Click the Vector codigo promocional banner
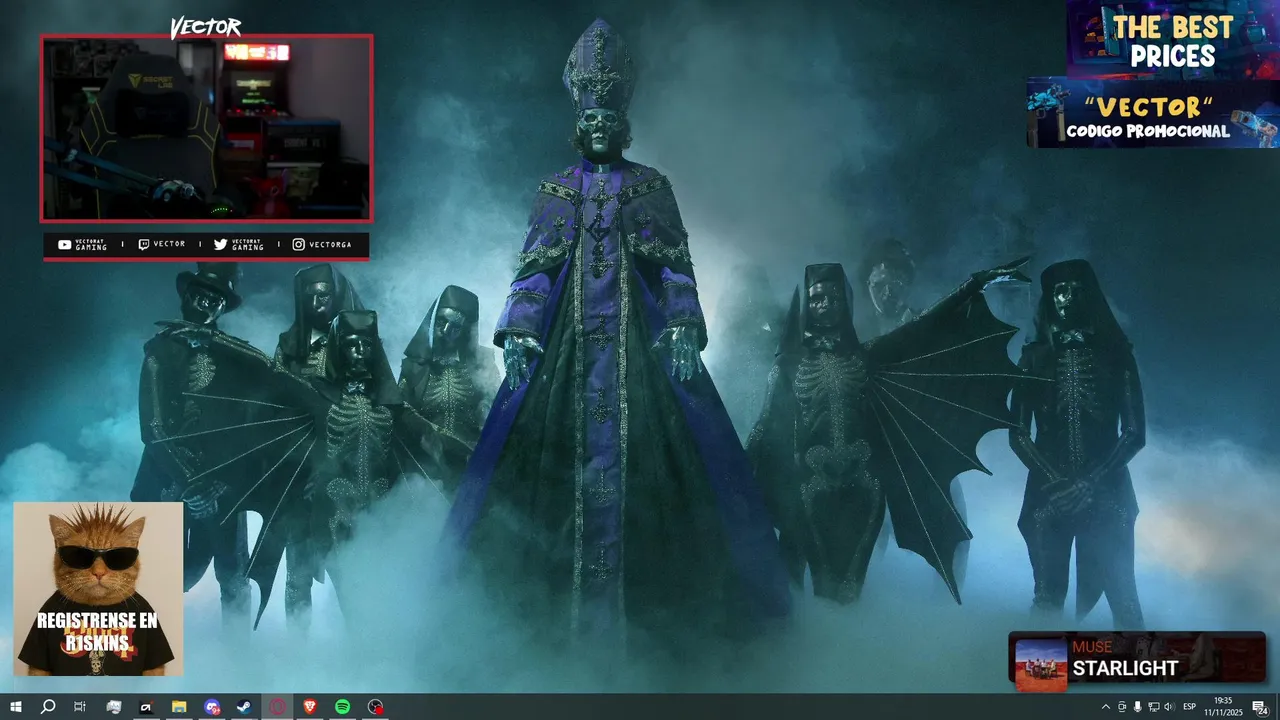This screenshot has height=720, width=1280. click(x=1153, y=114)
